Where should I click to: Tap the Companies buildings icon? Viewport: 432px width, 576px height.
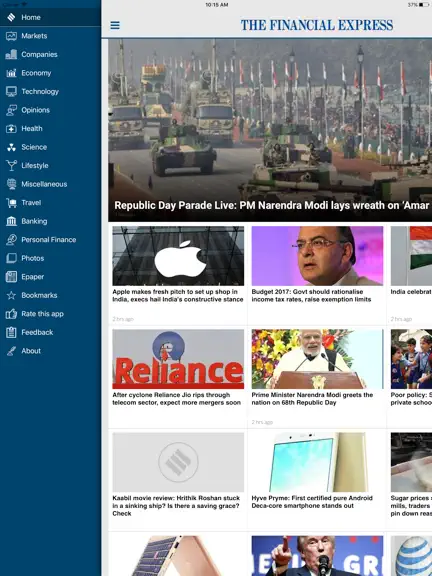[x=11, y=54]
